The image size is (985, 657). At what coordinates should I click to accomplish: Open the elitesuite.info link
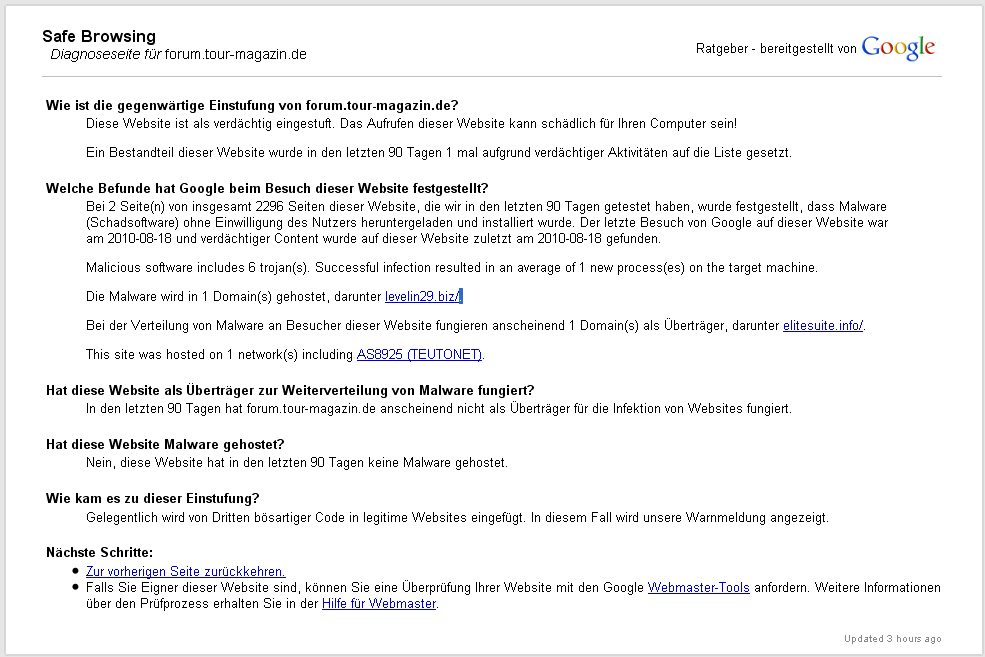(823, 325)
